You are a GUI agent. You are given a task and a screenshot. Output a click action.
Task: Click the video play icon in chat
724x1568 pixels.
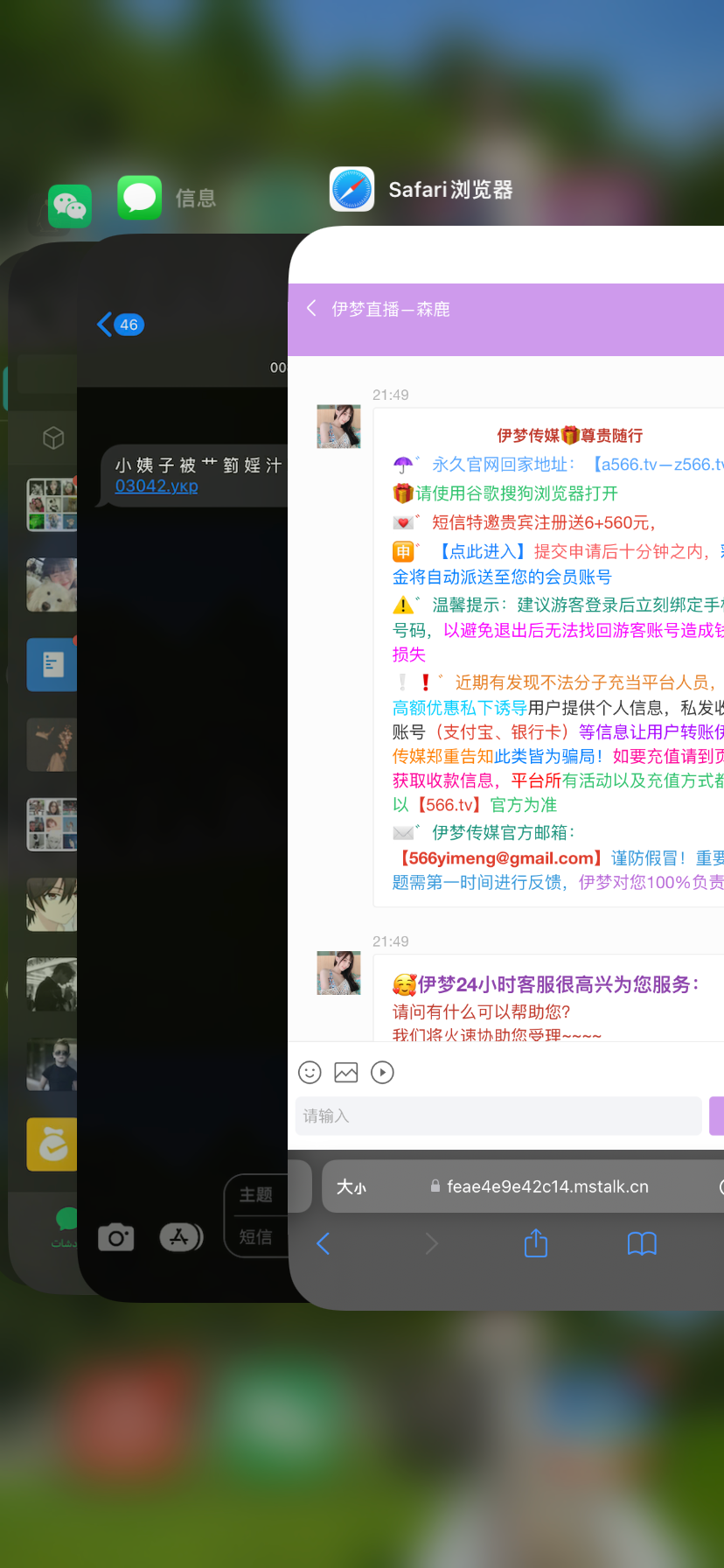click(x=382, y=1072)
